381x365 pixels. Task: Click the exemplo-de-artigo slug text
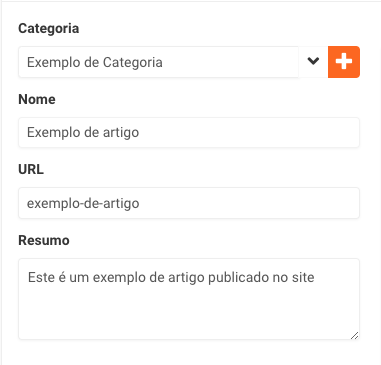click(x=83, y=203)
